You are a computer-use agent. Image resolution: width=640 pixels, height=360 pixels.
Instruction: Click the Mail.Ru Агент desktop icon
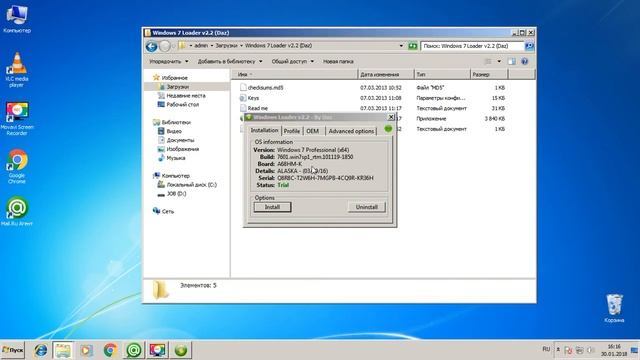tap(17, 211)
